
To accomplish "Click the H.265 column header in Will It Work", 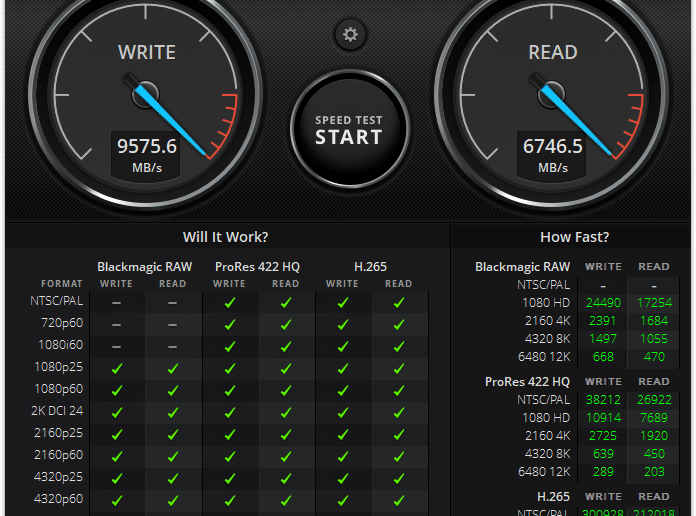I will (x=371, y=266).
